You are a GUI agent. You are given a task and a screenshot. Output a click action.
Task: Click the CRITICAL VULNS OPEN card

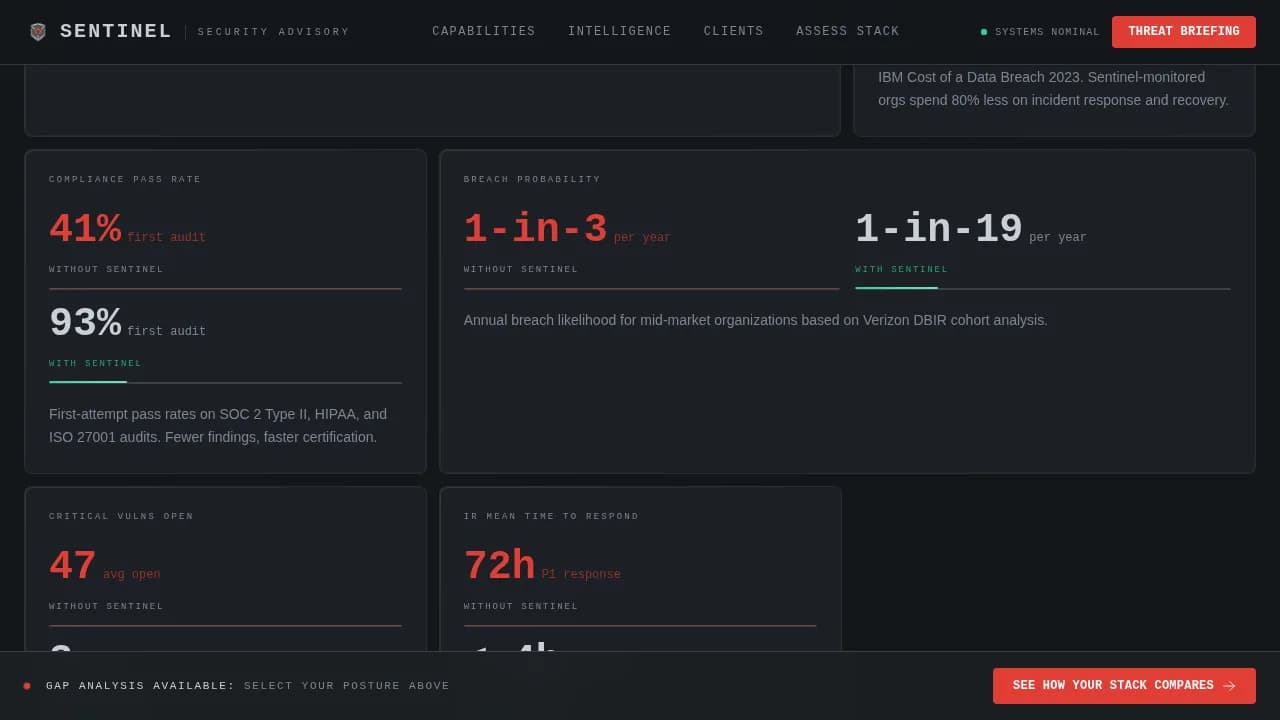click(225, 560)
